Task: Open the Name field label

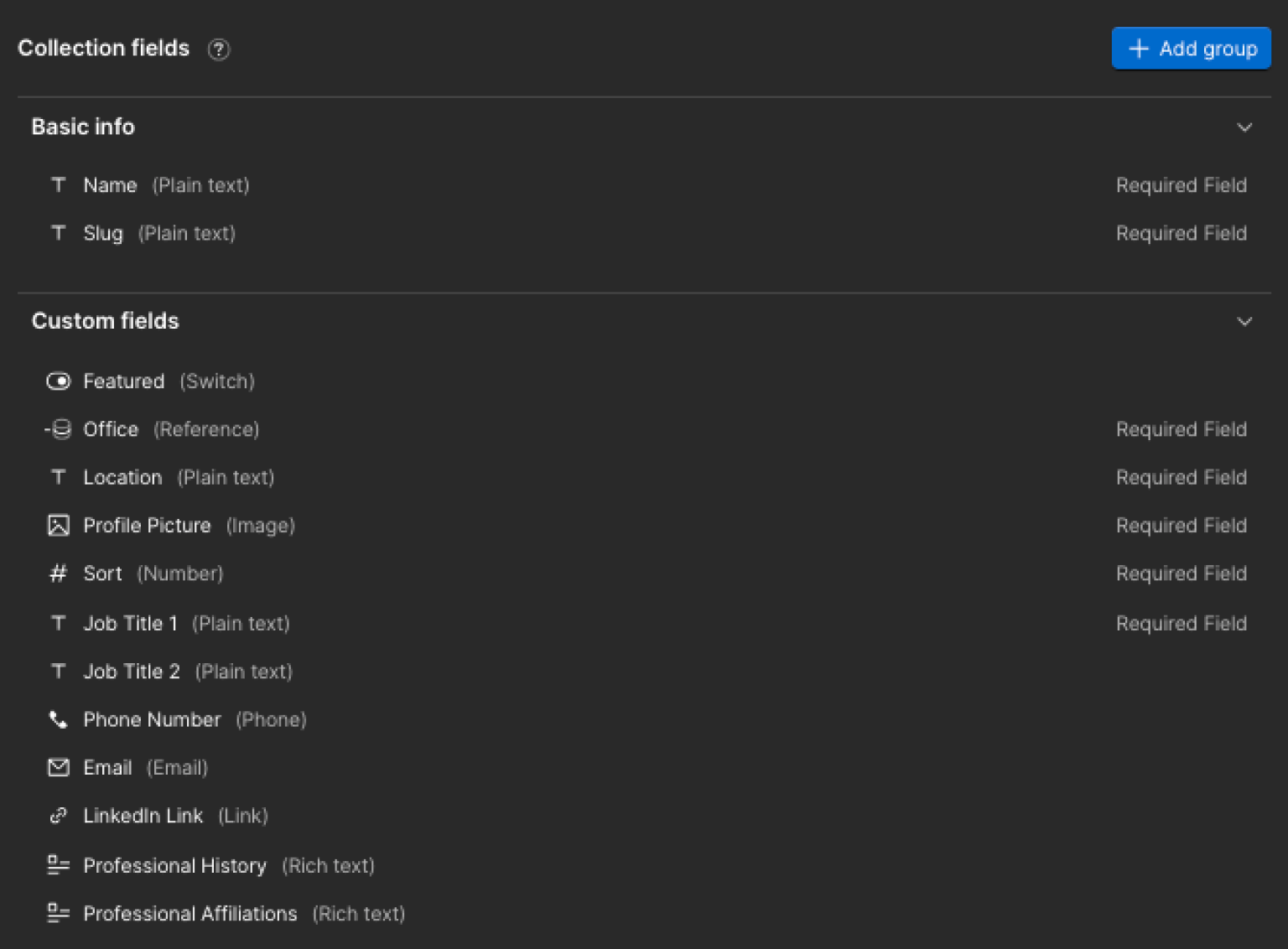Action: pos(110,185)
